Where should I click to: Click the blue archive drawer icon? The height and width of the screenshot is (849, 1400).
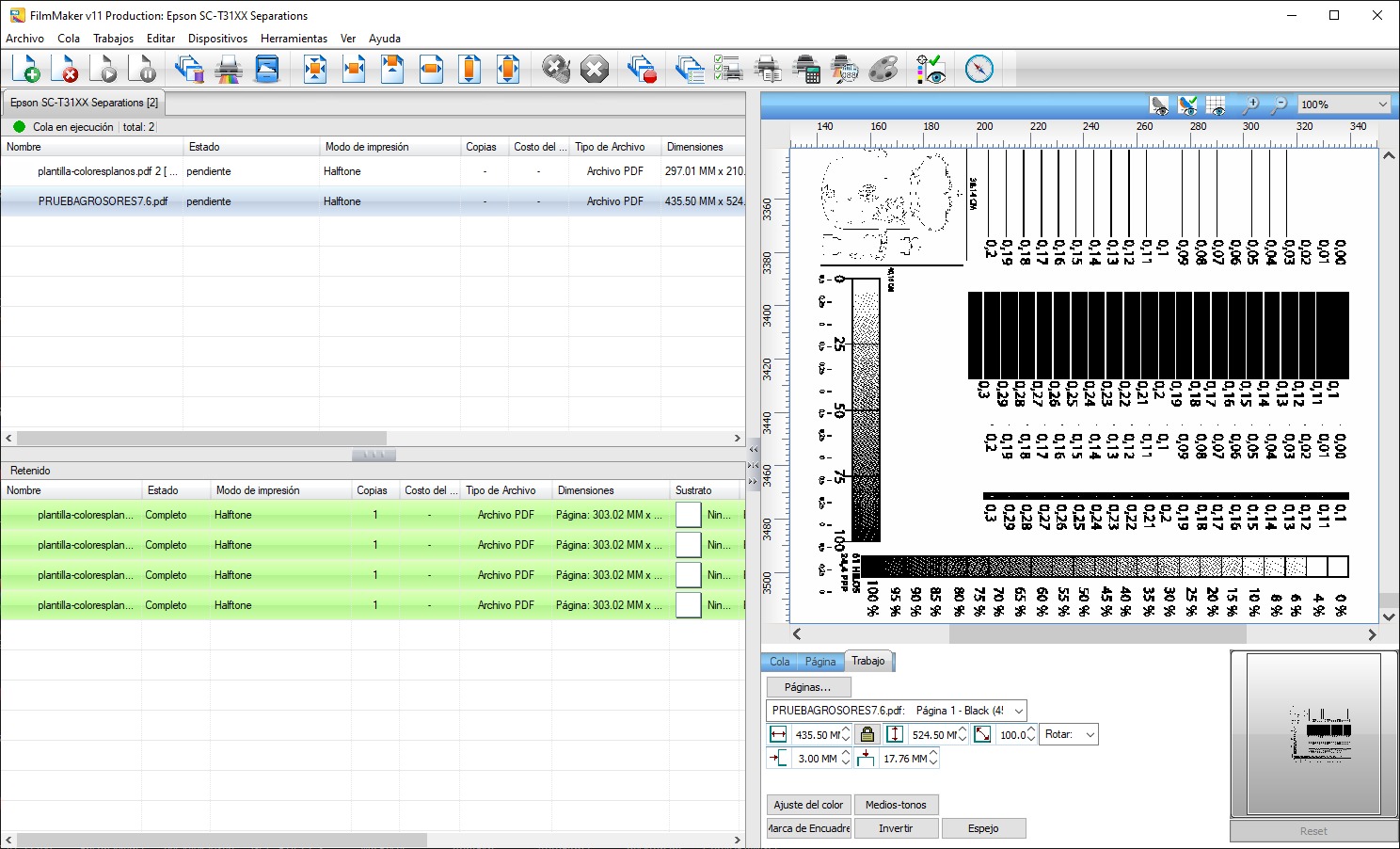[267, 69]
